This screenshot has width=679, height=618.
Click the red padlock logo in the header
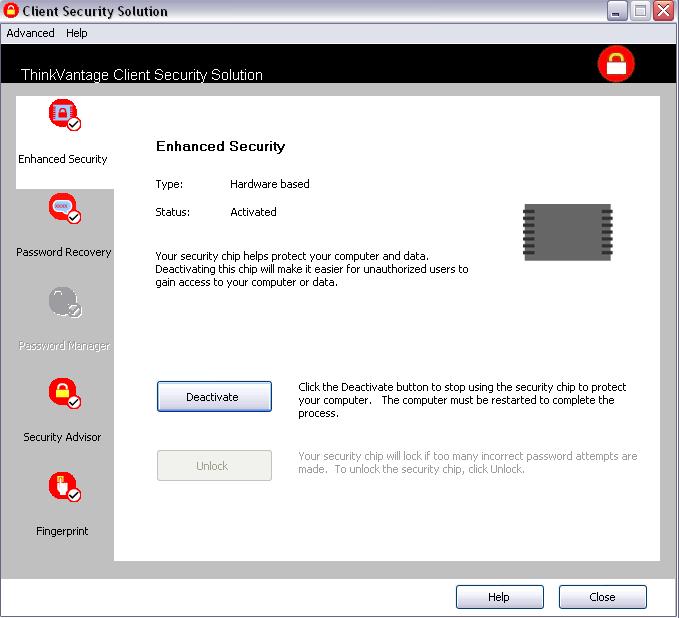pyautogui.click(x=616, y=64)
